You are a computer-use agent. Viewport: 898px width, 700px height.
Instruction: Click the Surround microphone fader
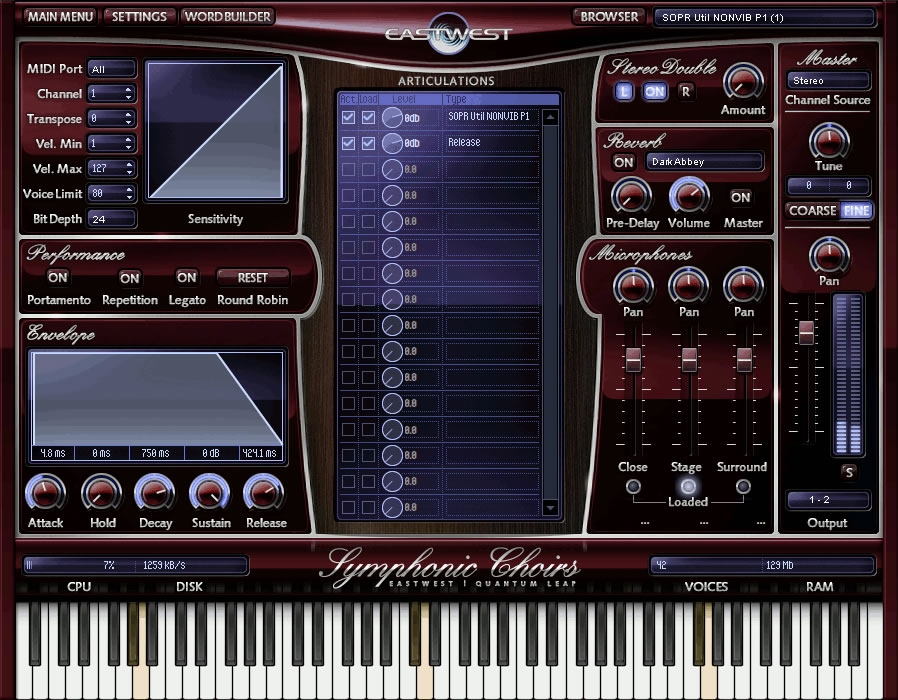[744, 359]
